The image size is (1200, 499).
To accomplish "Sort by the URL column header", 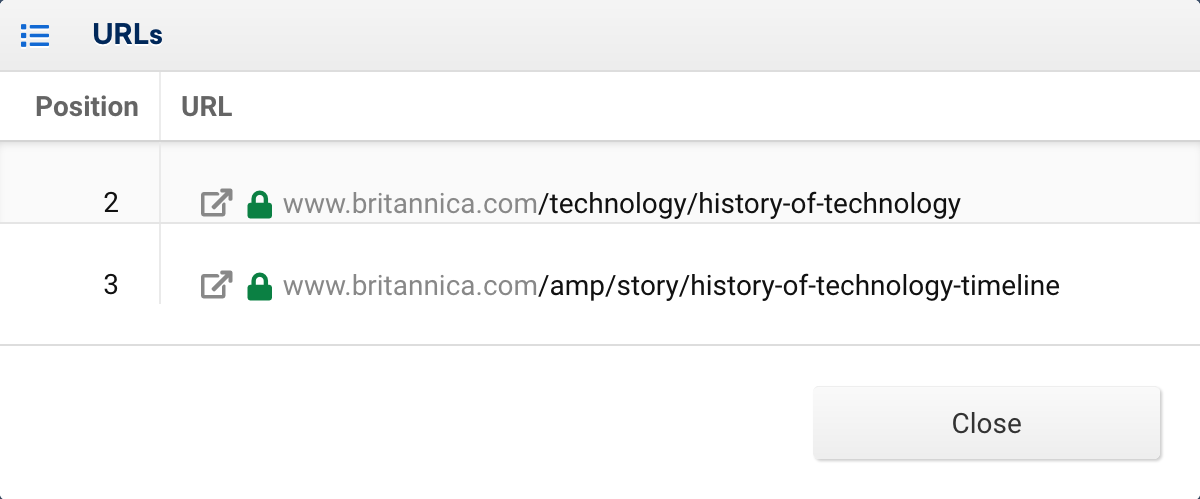I will click(207, 107).
